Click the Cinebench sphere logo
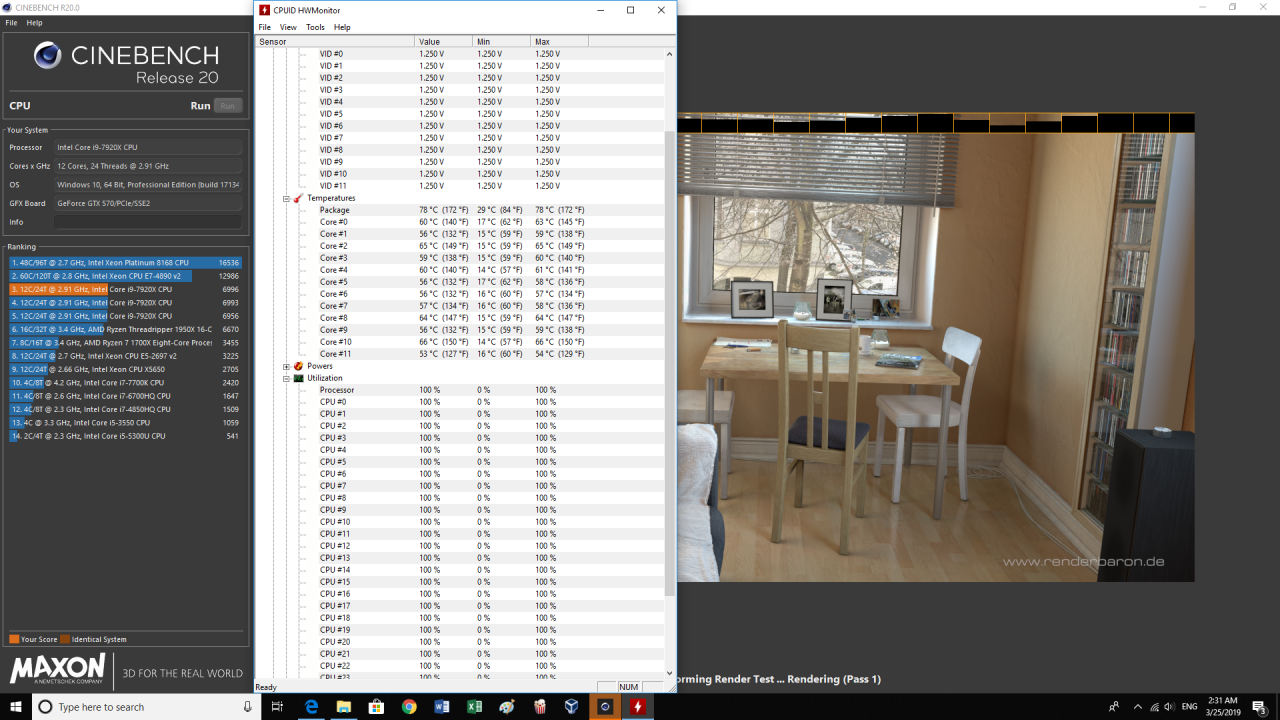The image size is (1280, 720). (x=47, y=56)
